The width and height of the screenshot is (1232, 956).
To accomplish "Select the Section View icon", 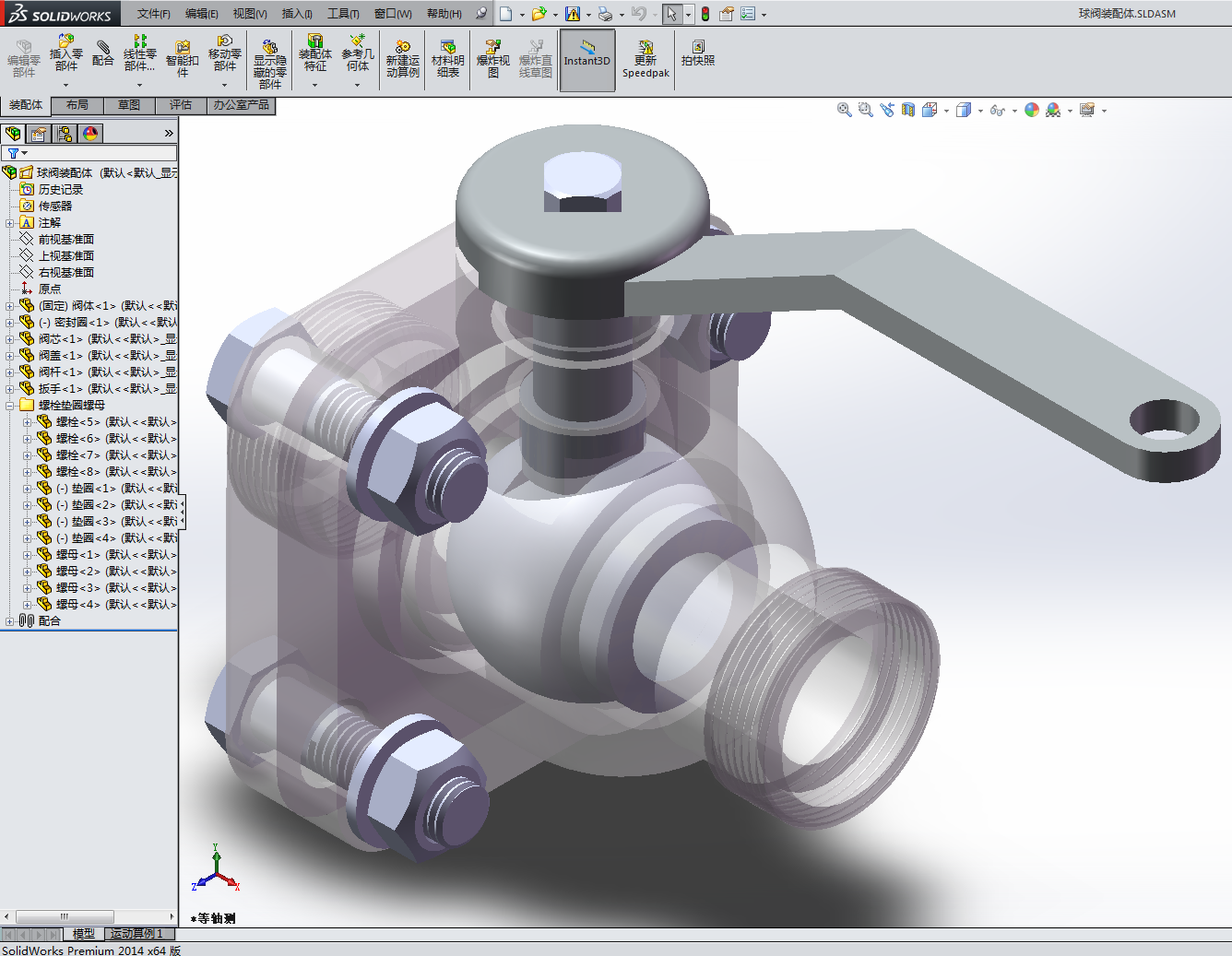I will (908, 110).
